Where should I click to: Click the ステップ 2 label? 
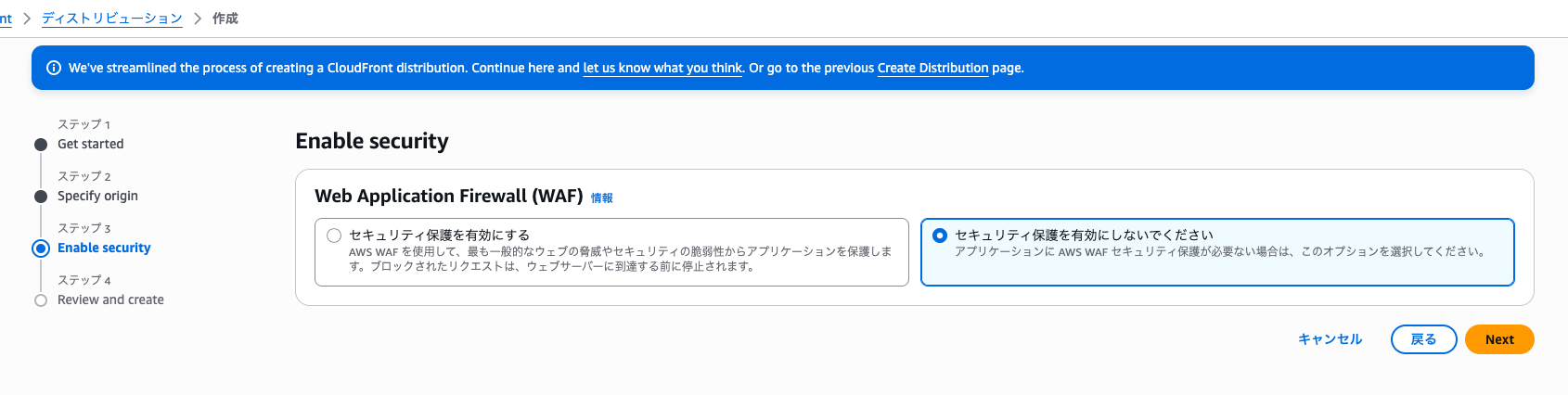pyautogui.click(x=84, y=176)
